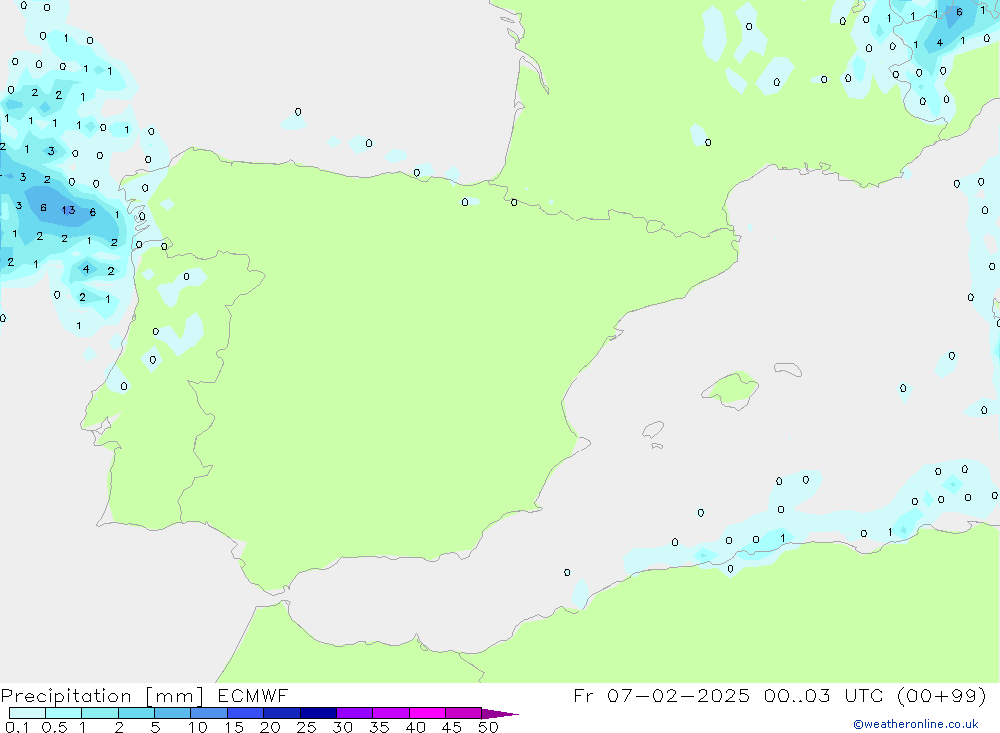1000x733 pixels.
Task: Click the 1–2 mm legend swatch
Action: (x=100, y=713)
